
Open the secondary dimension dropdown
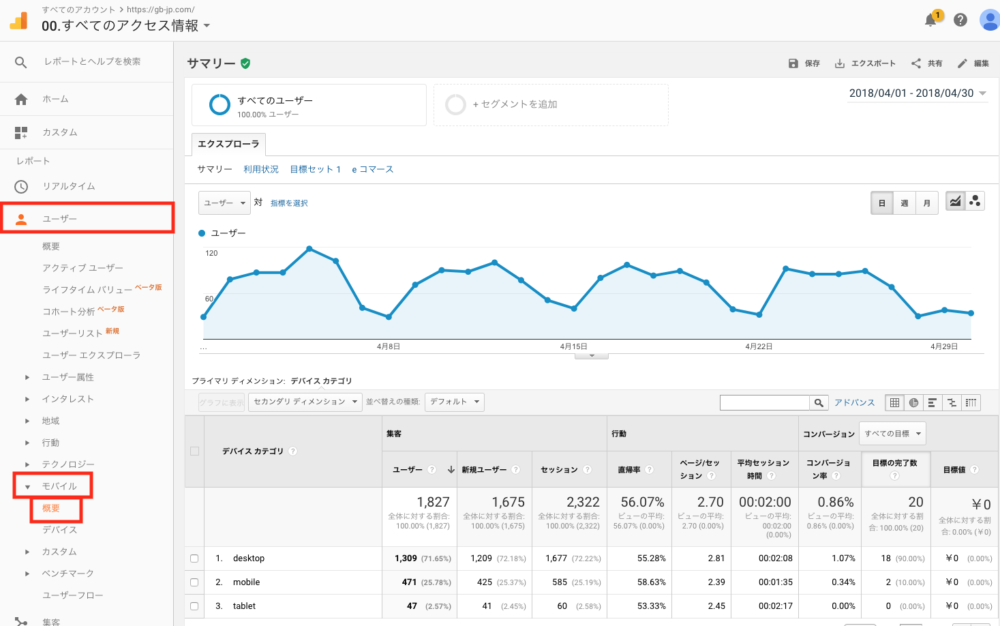tap(305, 402)
